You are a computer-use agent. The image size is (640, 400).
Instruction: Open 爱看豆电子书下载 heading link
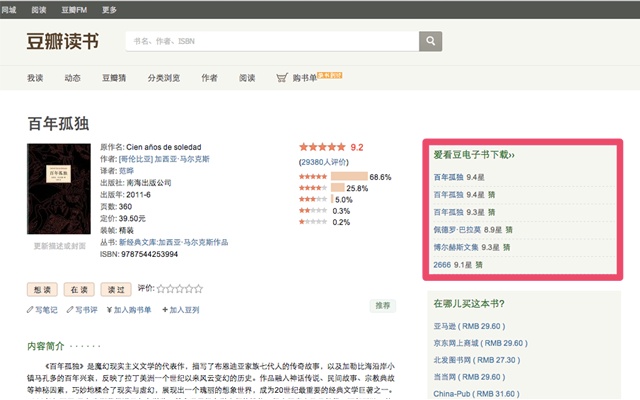pyautogui.click(x=474, y=155)
